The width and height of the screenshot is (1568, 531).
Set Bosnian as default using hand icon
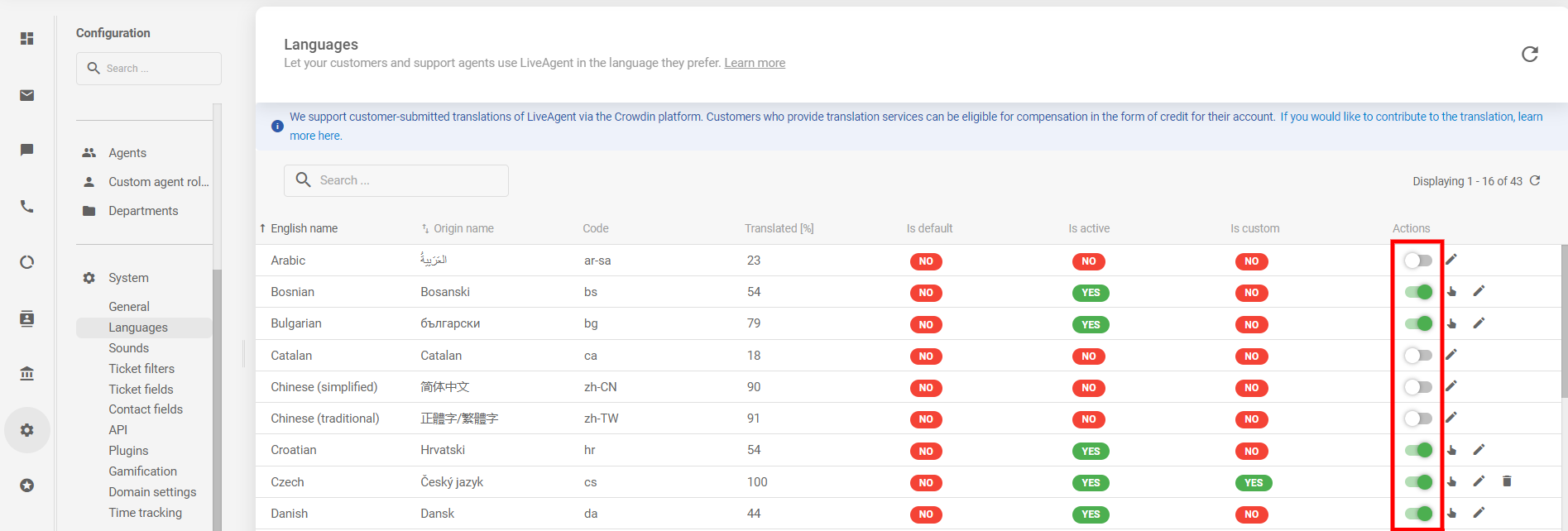(1452, 291)
